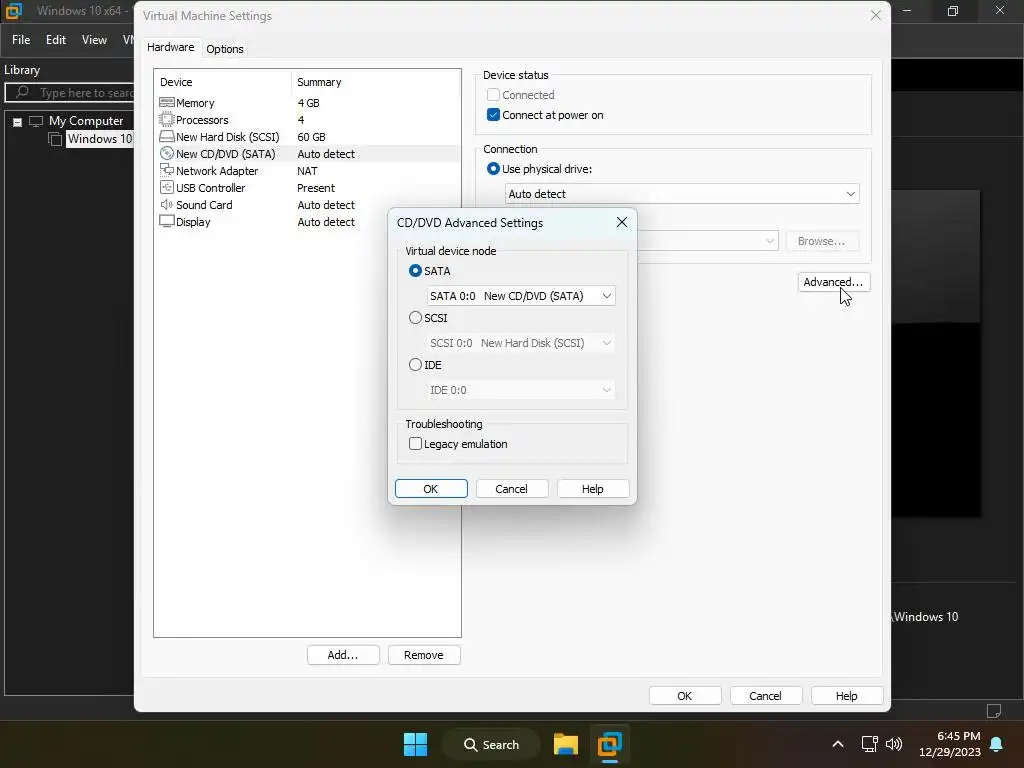Click the Remove device button

click(x=423, y=655)
